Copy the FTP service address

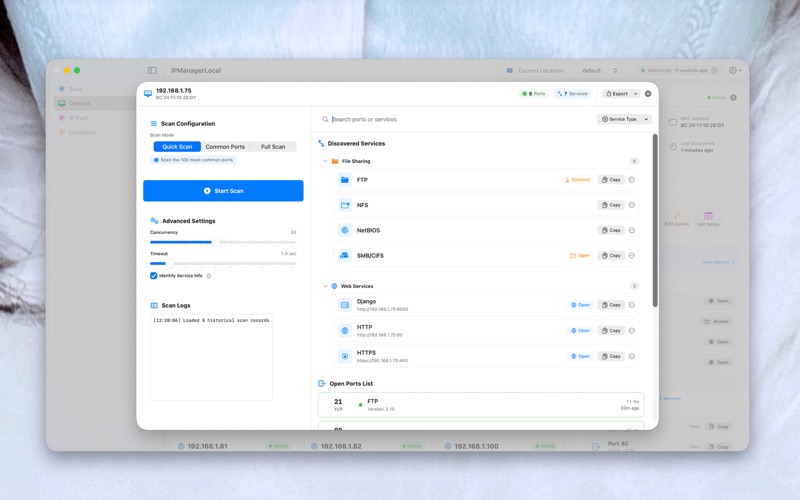click(x=611, y=180)
